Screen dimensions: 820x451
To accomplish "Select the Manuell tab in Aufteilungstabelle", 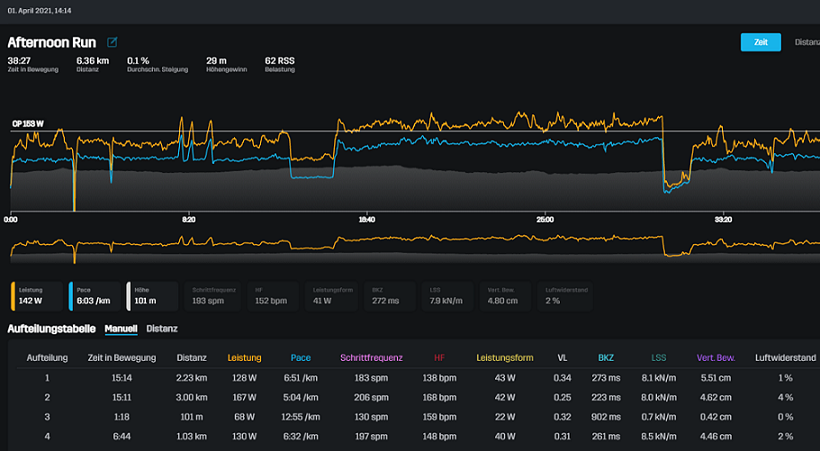I will pos(121,328).
